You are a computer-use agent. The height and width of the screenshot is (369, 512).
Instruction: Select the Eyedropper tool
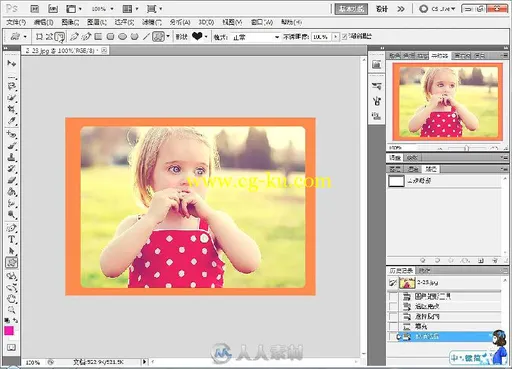tap(11, 121)
